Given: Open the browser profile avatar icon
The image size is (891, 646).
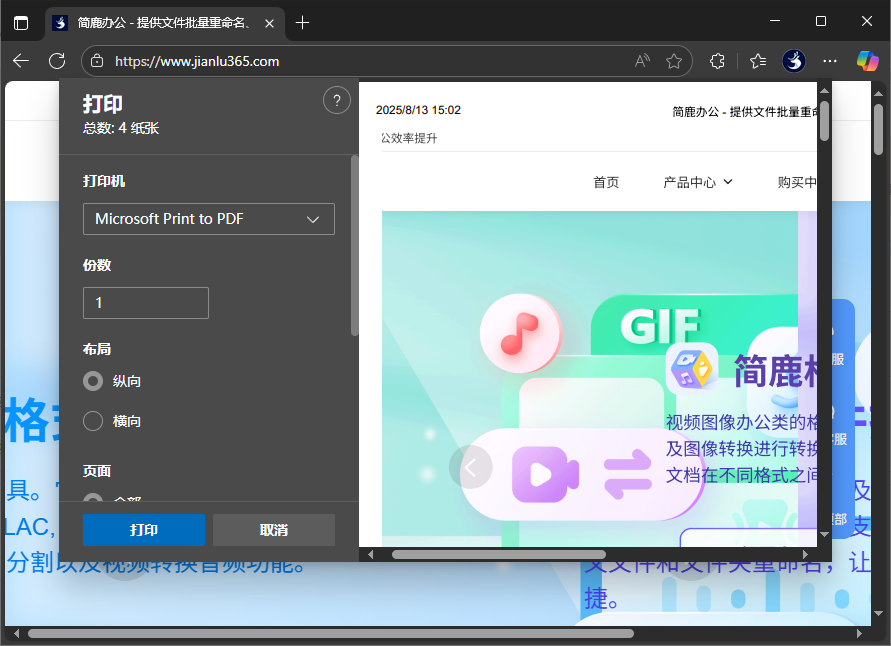Looking at the screenshot, I should pyautogui.click(x=793, y=61).
